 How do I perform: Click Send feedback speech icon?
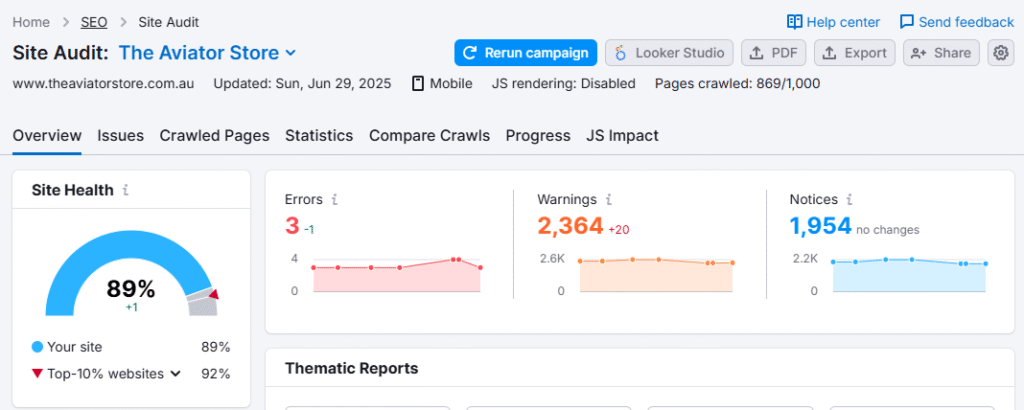coord(906,22)
